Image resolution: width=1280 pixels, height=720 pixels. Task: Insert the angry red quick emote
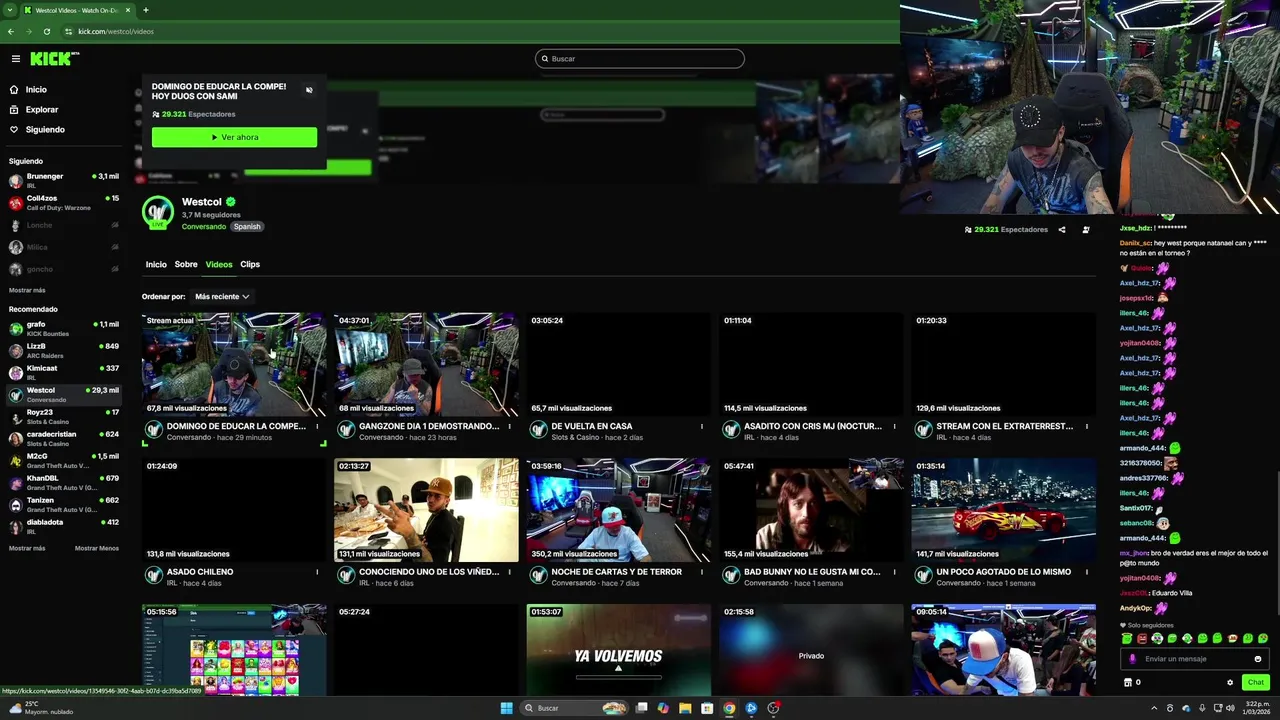pyautogui.click(x=1142, y=638)
